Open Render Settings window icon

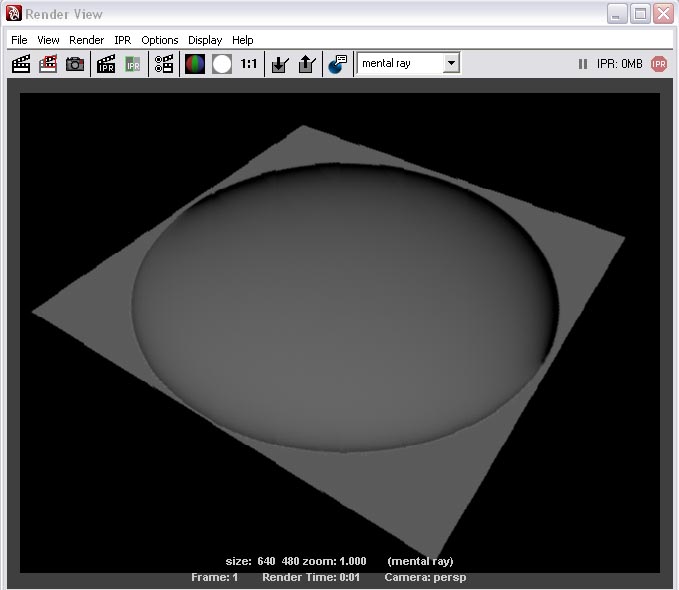pyautogui.click(x=164, y=64)
